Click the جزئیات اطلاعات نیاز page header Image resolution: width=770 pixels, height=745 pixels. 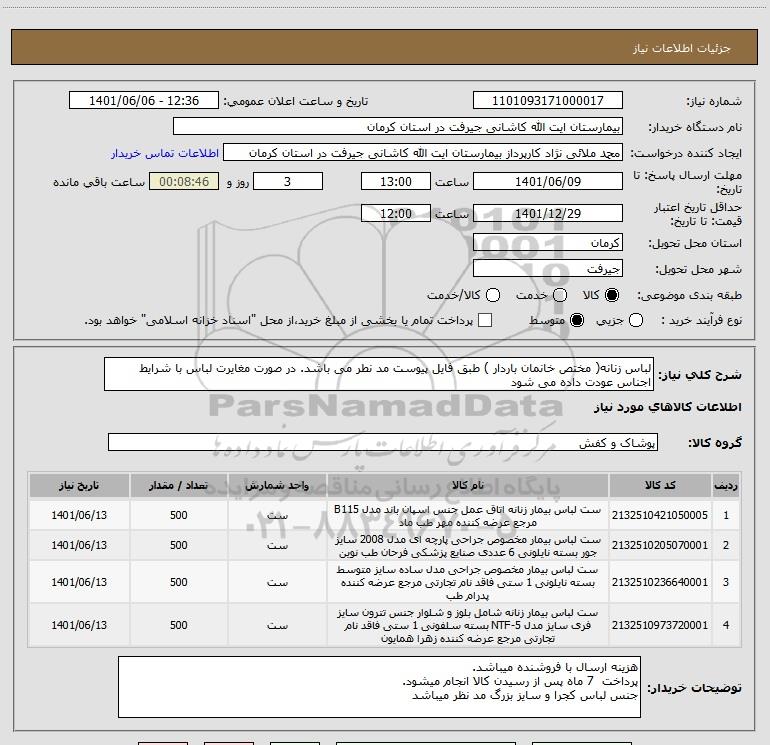[x=682, y=48]
